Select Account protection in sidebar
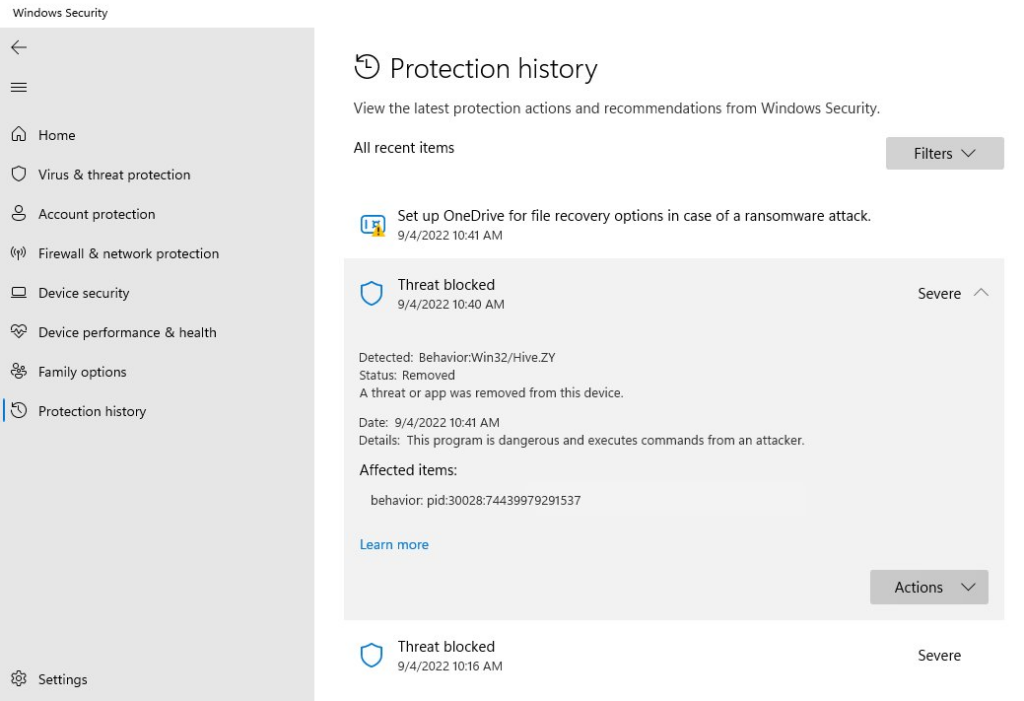1024x701 pixels. point(96,214)
